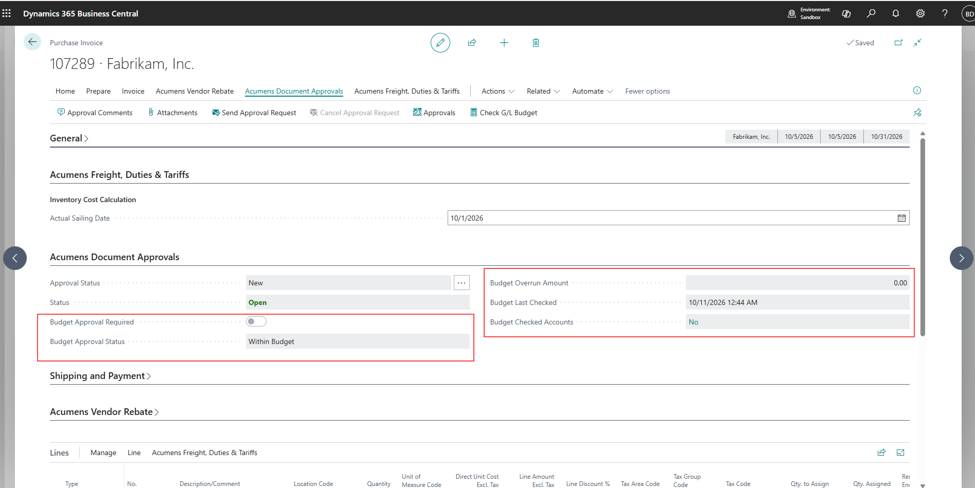Share the Lines section
Screen dimensions: 975x488
point(881,453)
